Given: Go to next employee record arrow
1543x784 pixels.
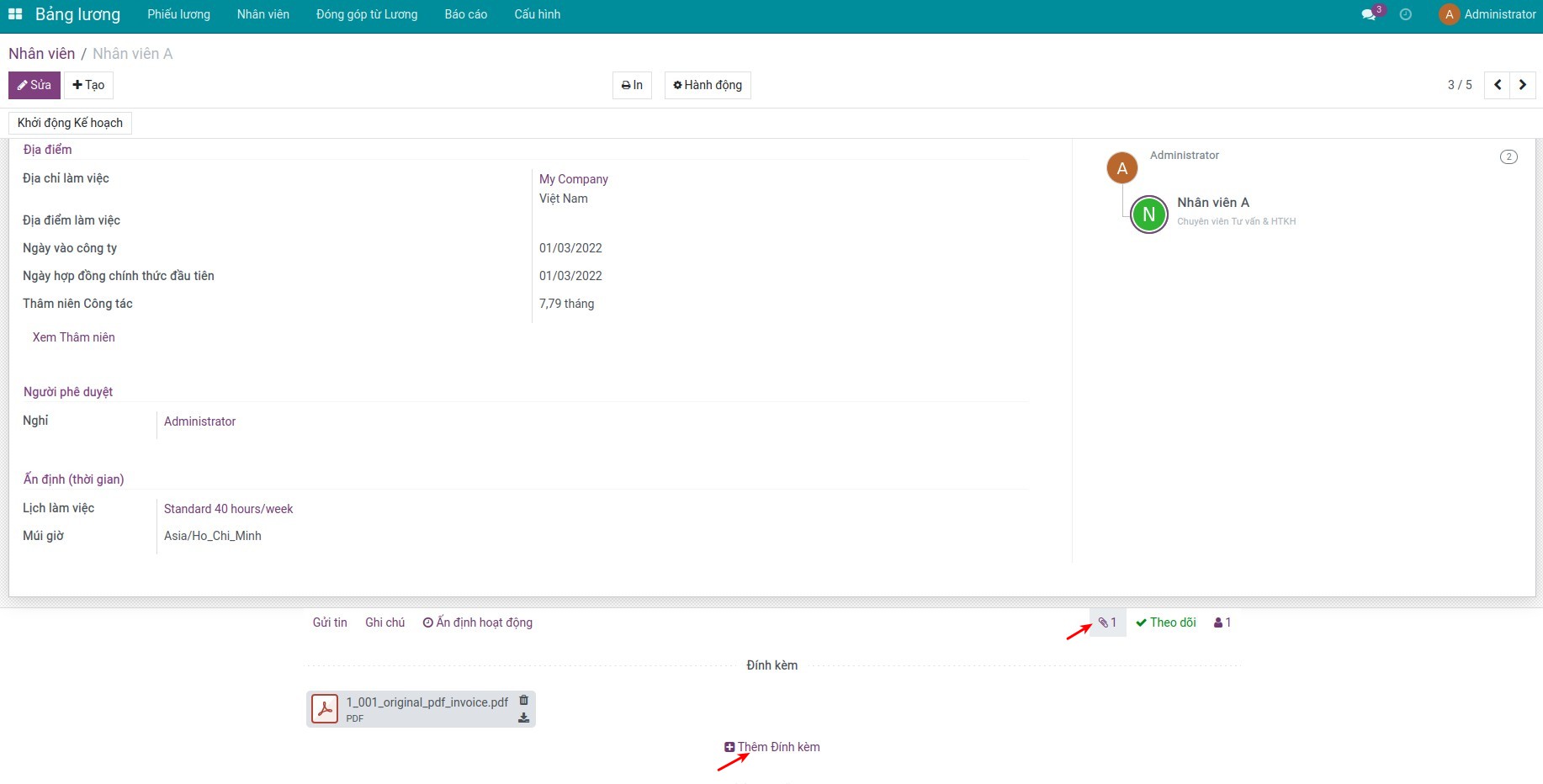Looking at the screenshot, I should [1522, 85].
